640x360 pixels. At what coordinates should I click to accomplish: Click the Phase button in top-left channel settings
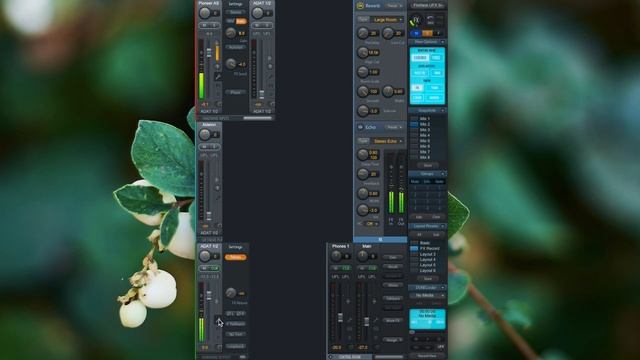[x=236, y=93]
